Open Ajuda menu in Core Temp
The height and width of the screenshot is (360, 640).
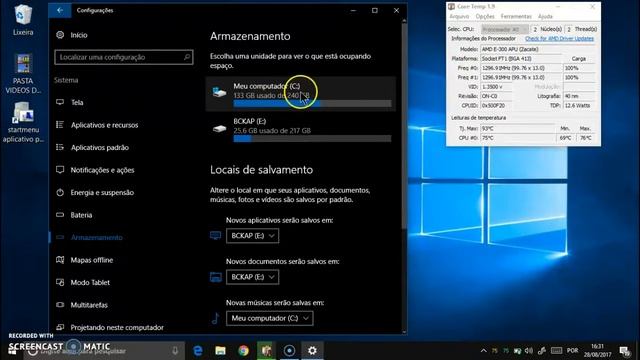click(x=545, y=16)
